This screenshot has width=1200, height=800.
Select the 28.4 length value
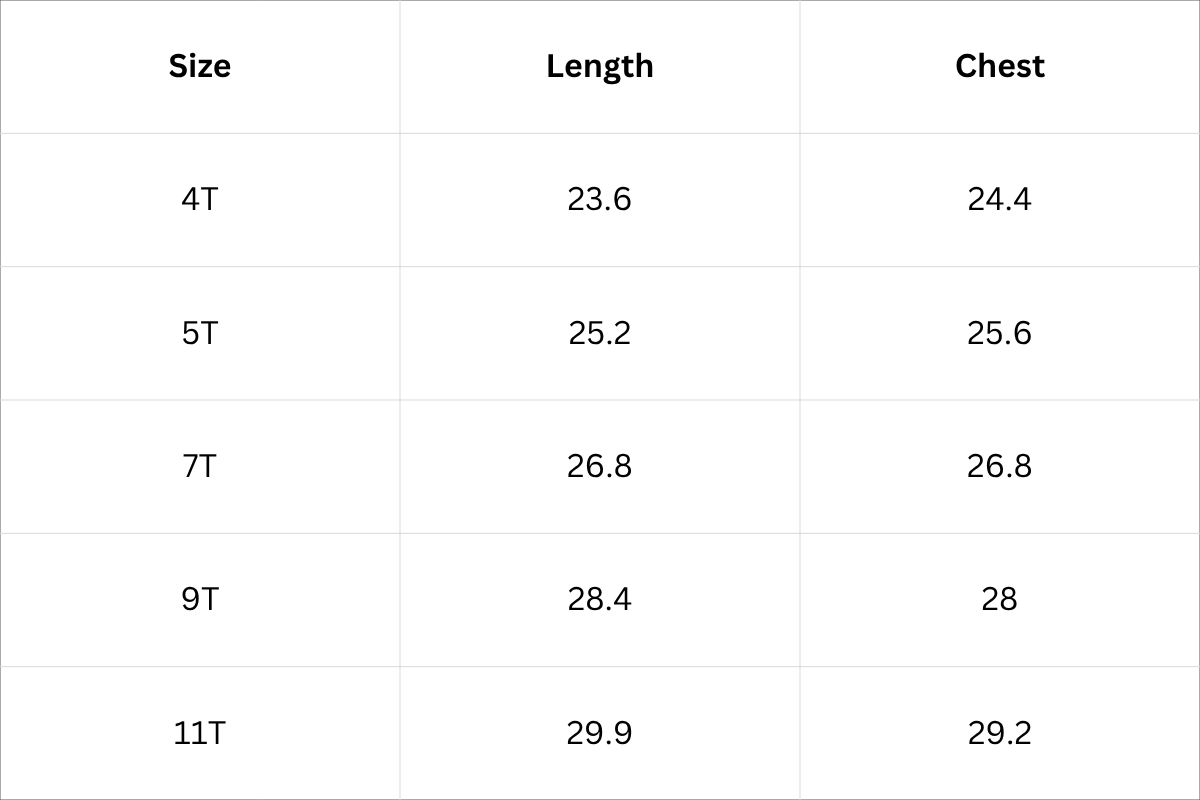click(x=600, y=599)
